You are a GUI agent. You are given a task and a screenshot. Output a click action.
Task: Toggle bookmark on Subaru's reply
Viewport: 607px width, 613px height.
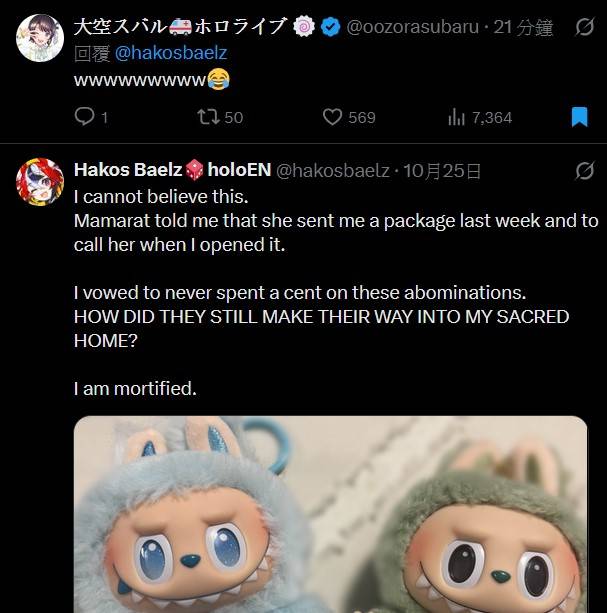tap(579, 117)
